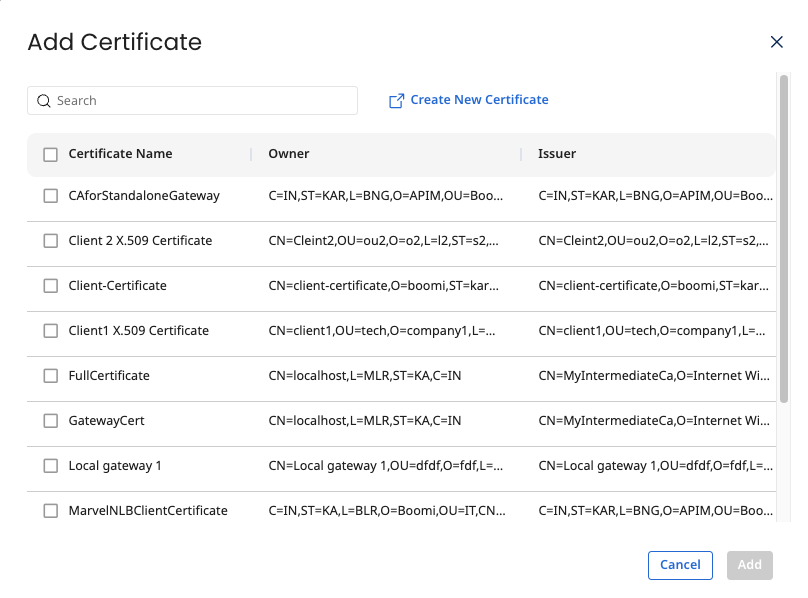Check the FullCertificate row
Image resolution: width=808 pixels, height=598 pixels.
coord(50,375)
